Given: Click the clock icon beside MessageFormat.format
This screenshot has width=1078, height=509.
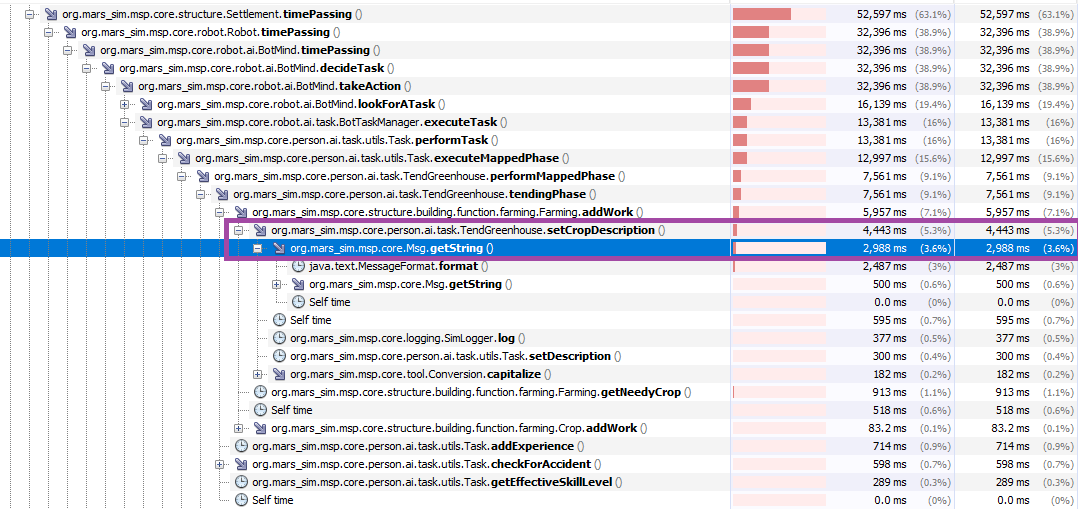Looking at the screenshot, I should point(298,266).
